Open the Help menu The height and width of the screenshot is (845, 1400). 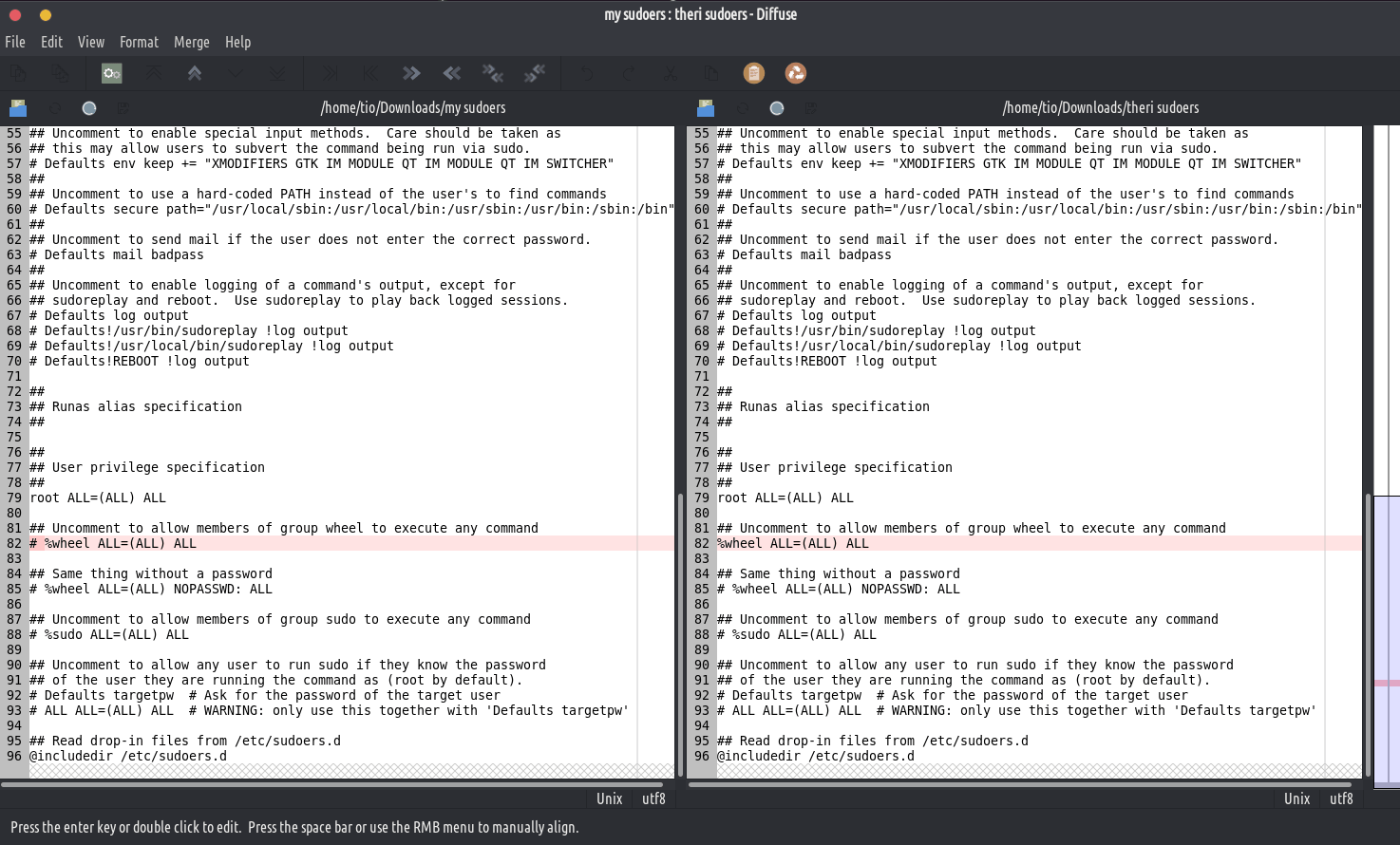click(x=237, y=42)
